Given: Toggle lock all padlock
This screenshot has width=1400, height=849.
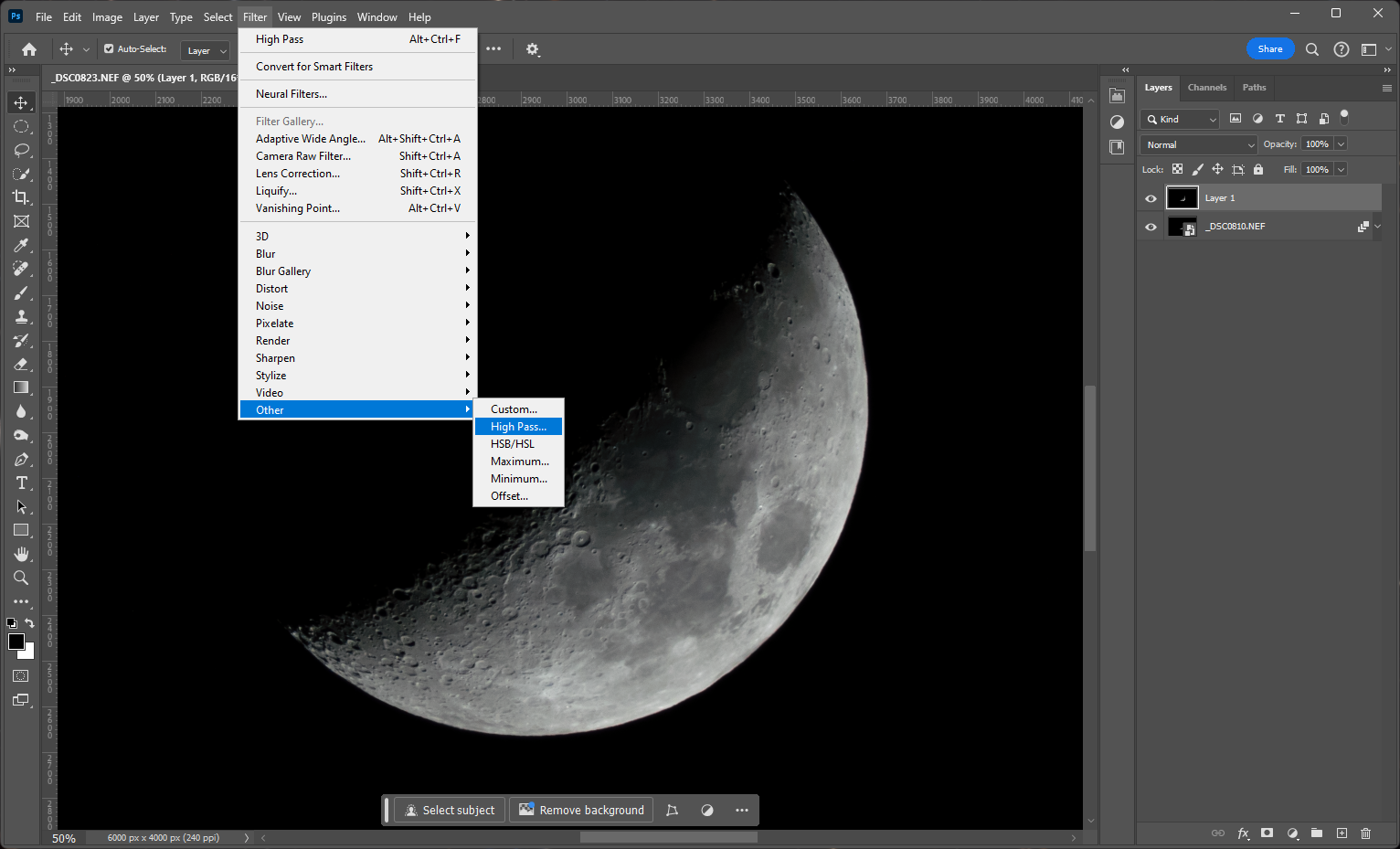Looking at the screenshot, I should 1258,169.
